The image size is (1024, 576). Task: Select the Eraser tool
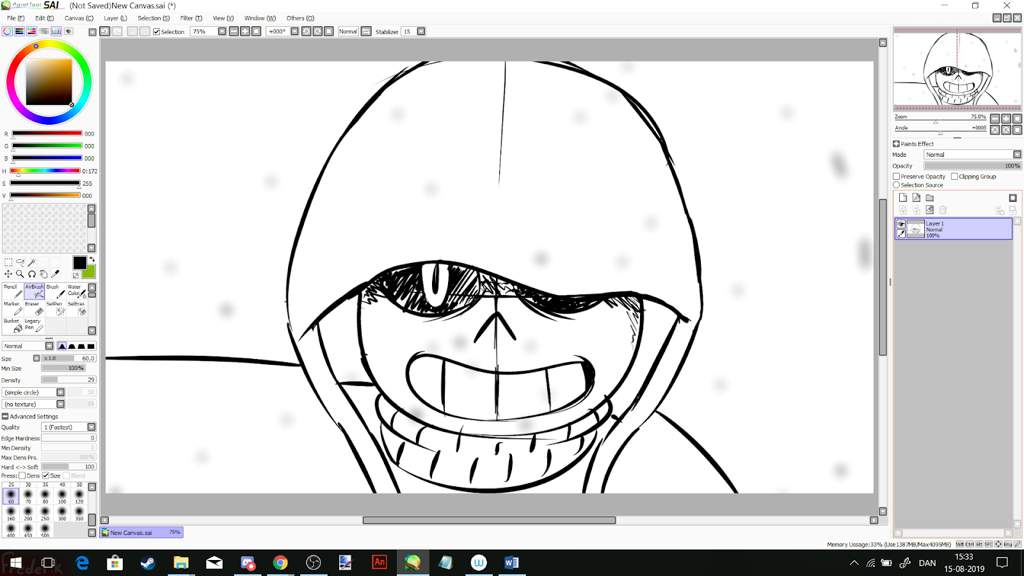34,308
